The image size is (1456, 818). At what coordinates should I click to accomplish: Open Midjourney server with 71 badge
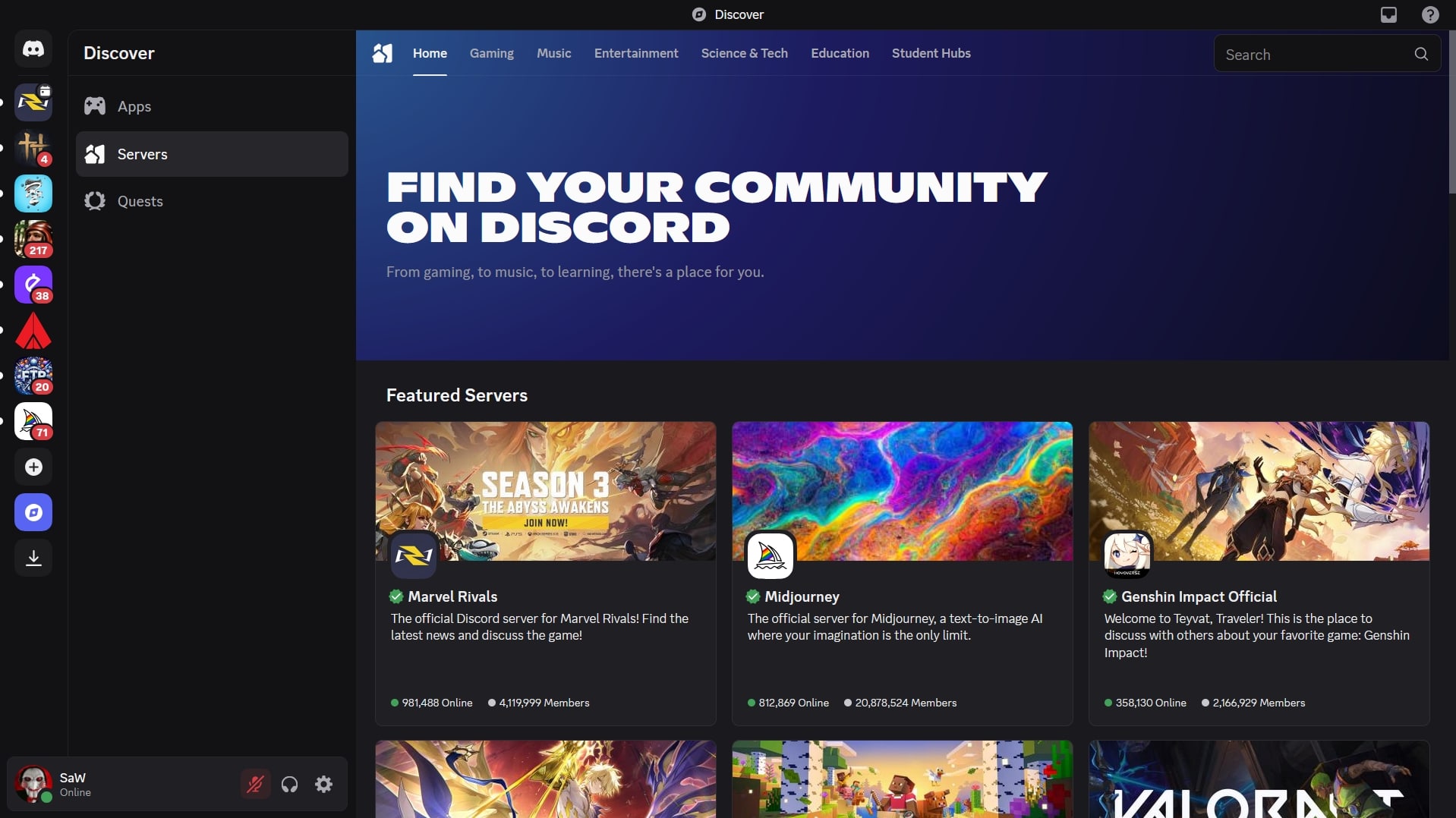pos(33,421)
